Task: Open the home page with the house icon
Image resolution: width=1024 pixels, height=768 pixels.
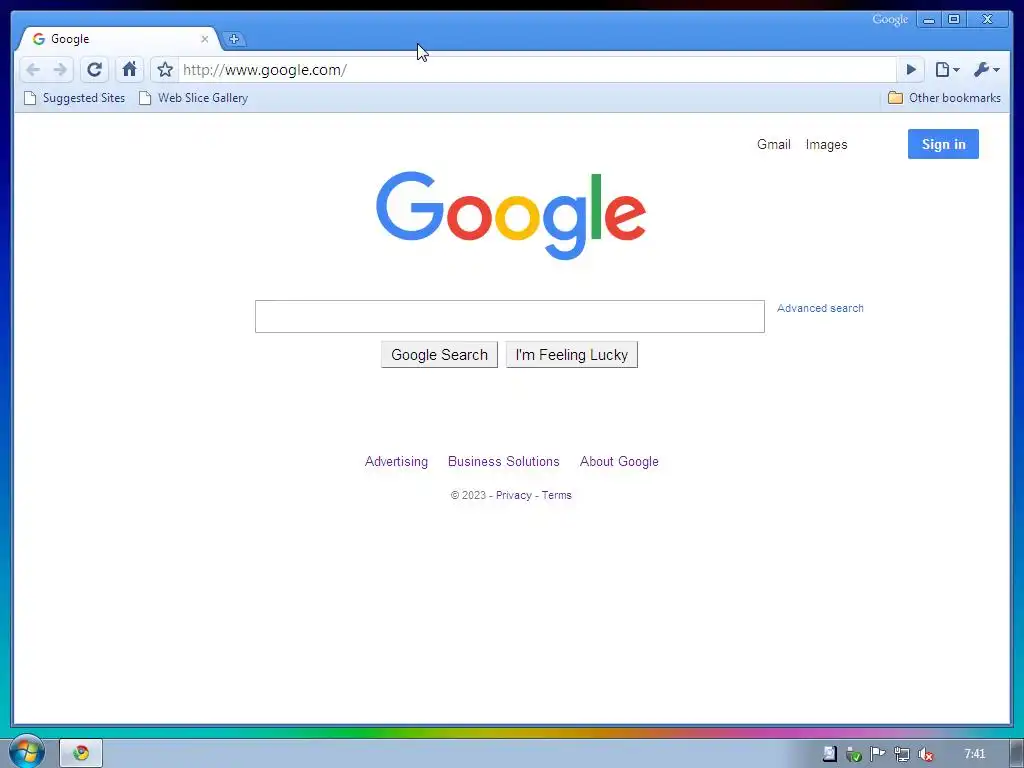Action: tap(129, 69)
